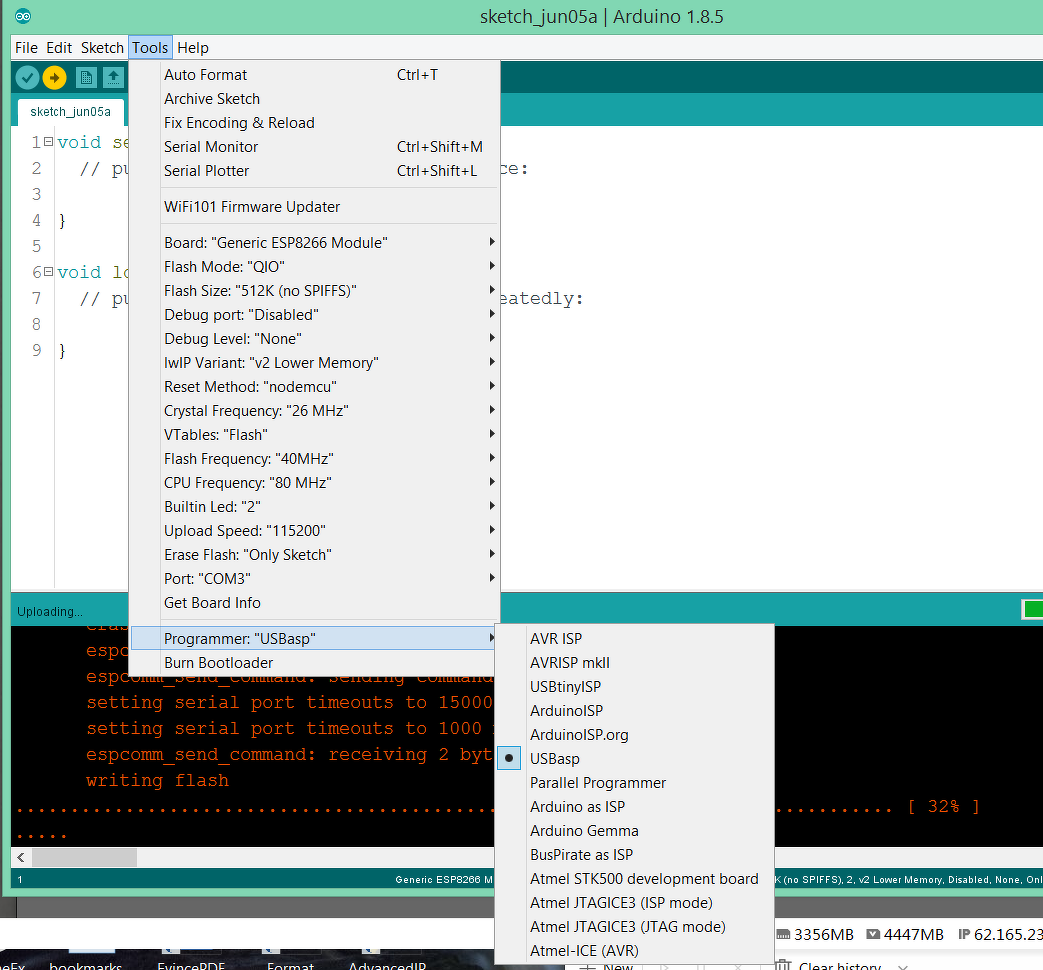Click the New sketch icon
This screenshot has width=1043, height=970.
pyautogui.click(x=86, y=78)
